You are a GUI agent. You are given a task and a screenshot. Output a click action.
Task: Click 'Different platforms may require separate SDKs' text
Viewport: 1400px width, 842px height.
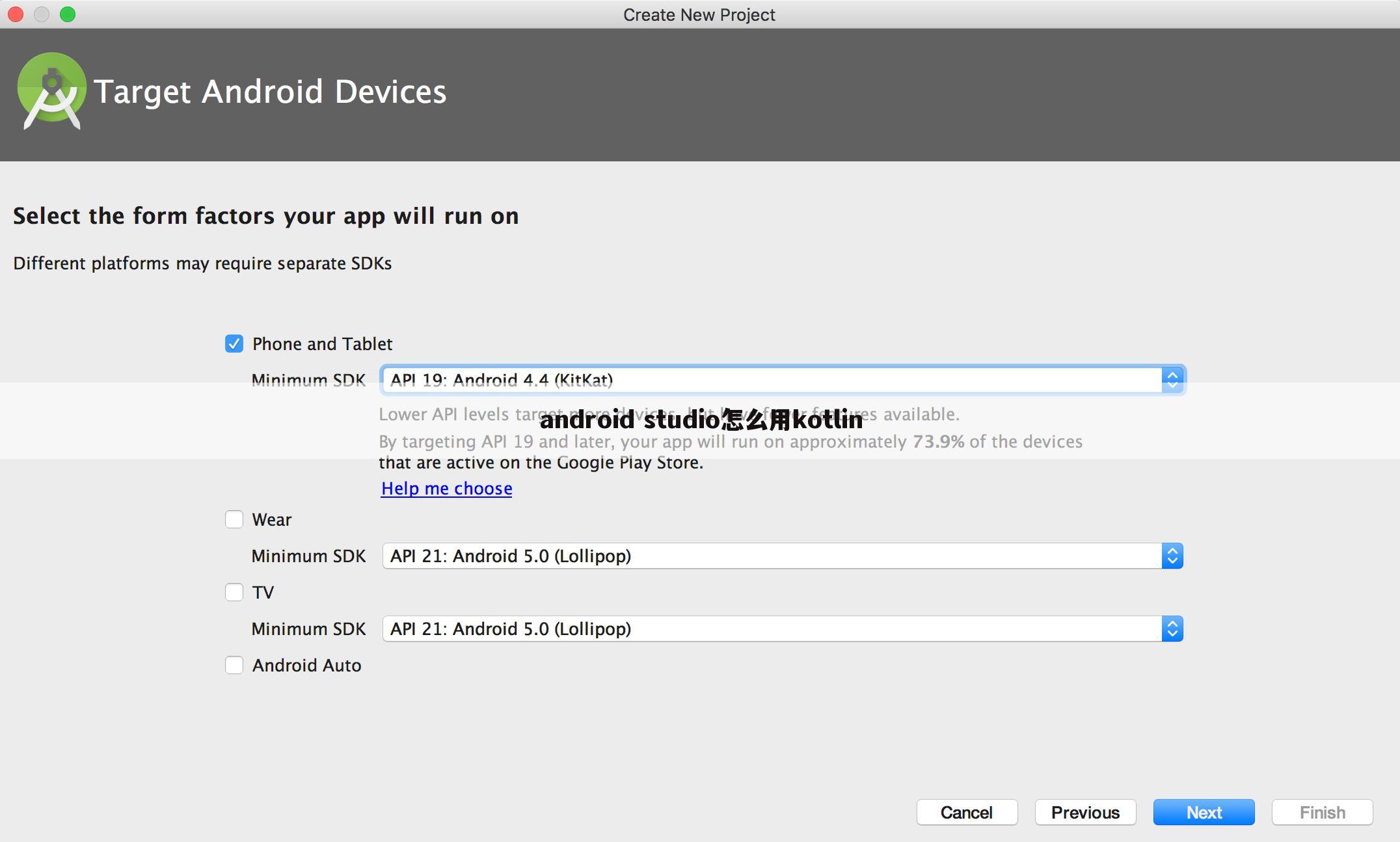point(202,263)
